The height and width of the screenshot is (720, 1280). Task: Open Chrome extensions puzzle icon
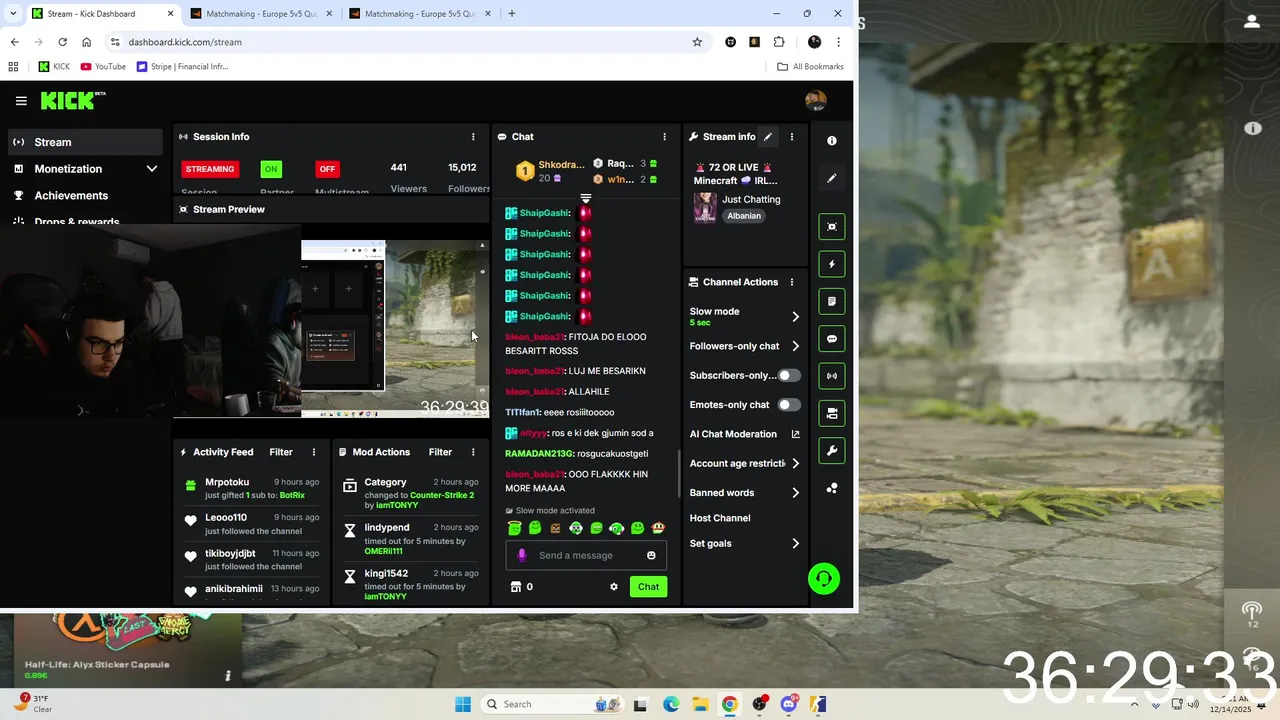[779, 42]
